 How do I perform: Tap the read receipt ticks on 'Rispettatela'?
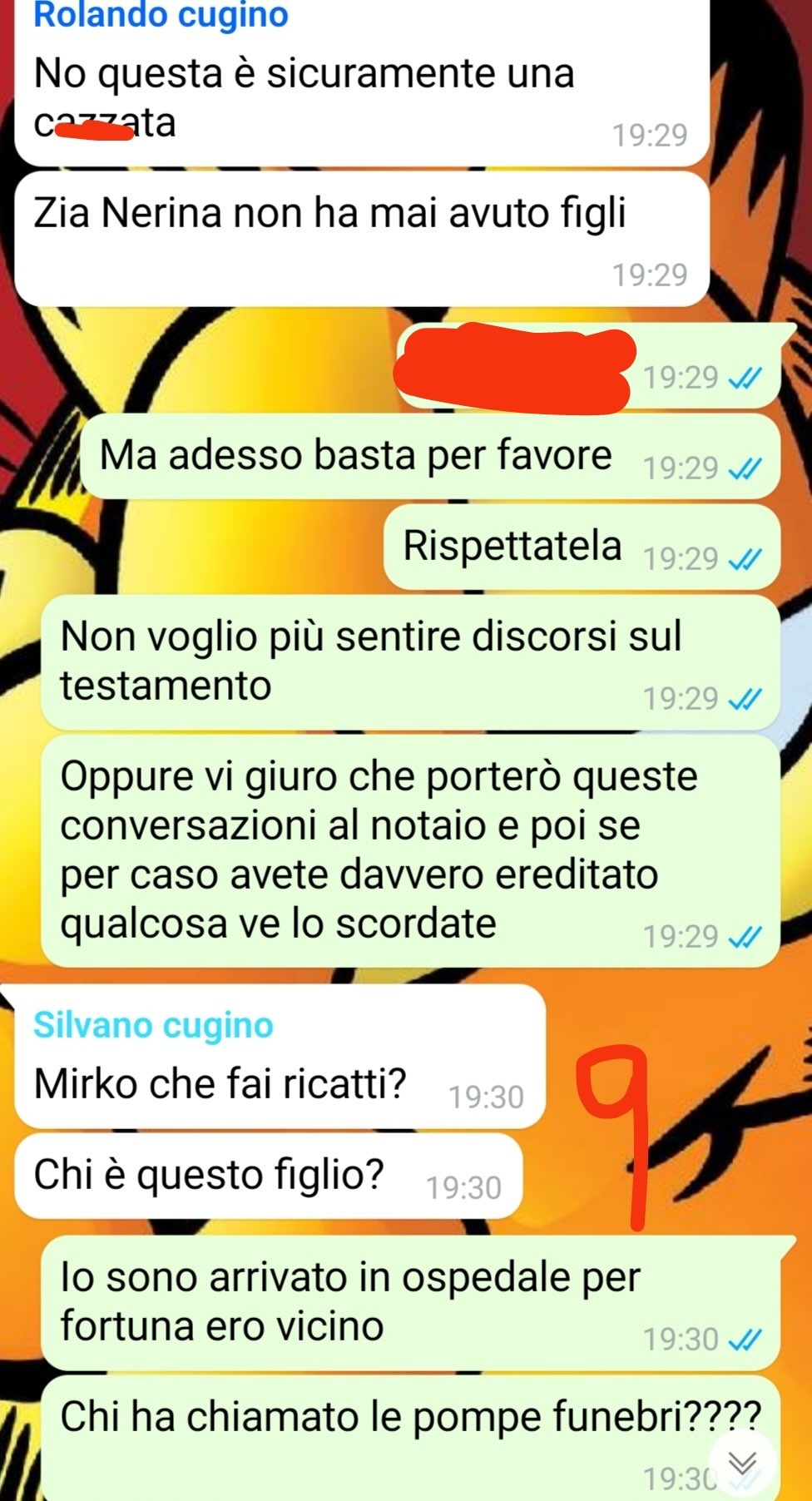click(745, 559)
